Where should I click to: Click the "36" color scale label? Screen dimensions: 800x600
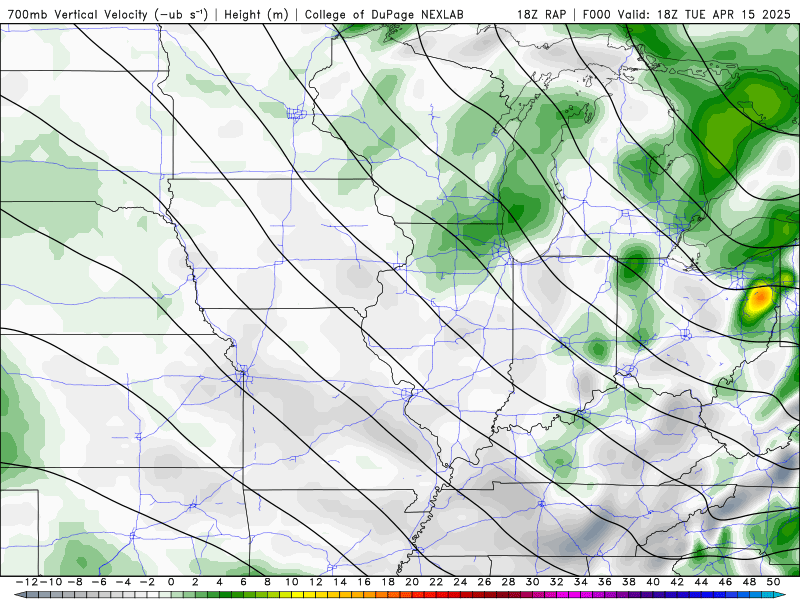pyautogui.click(x=605, y=582)
